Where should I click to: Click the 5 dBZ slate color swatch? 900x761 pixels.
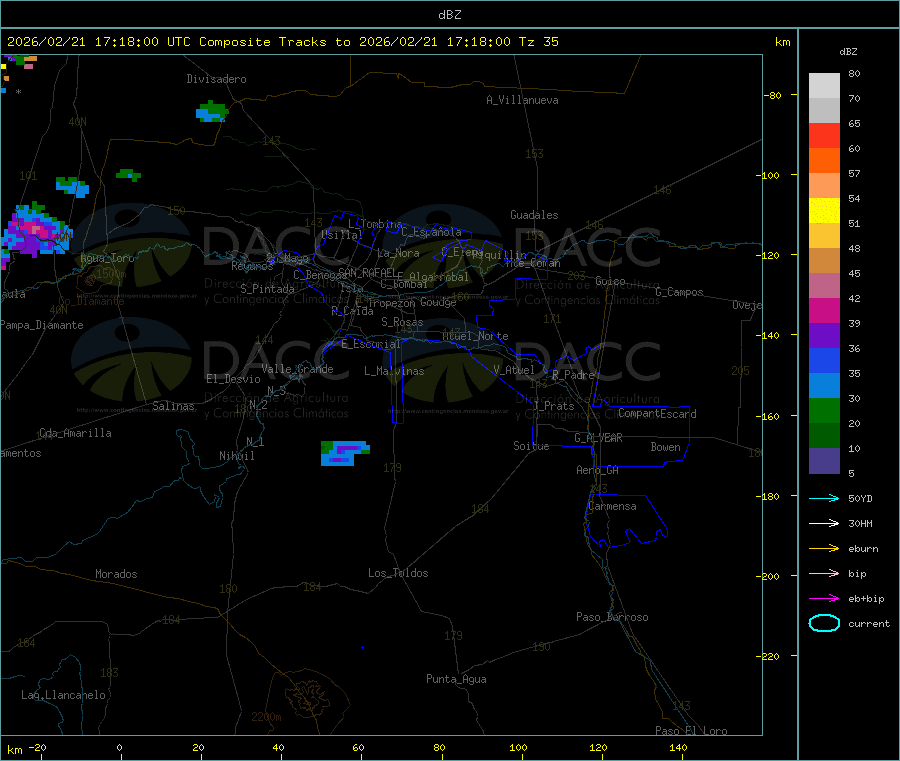[824, 461]
